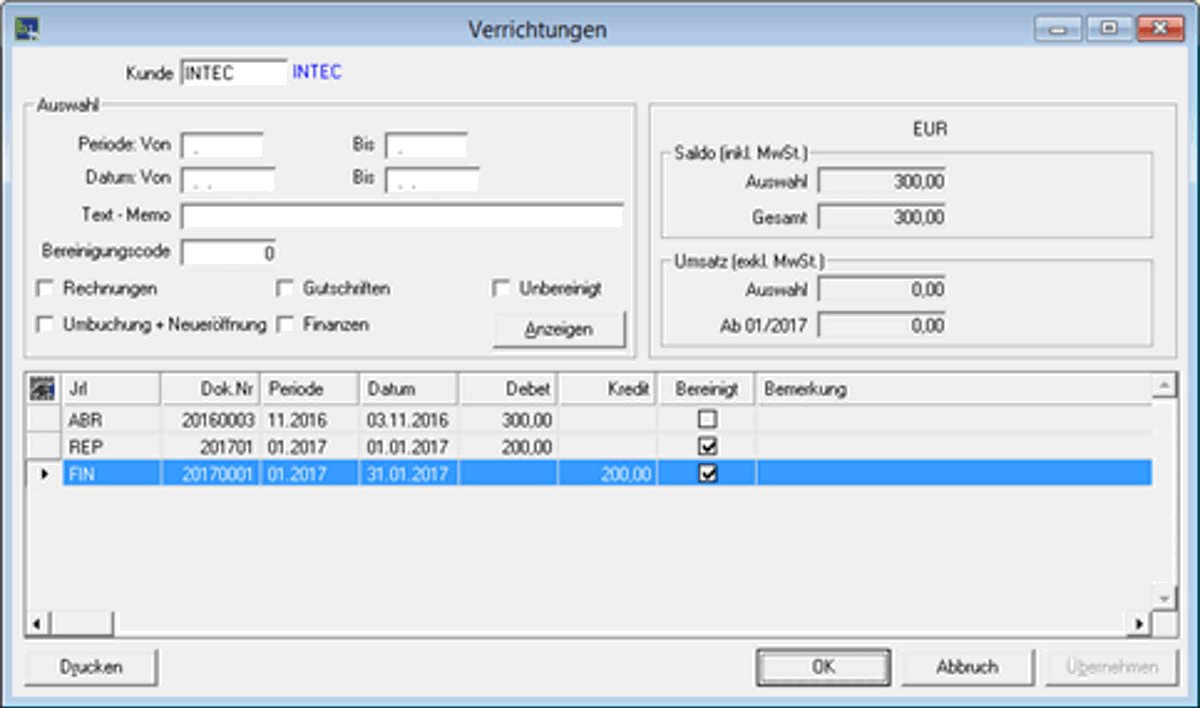Click the horizontal scrollbar thumb
This screenshot has width=1200, height=708.
click(81, 624)
